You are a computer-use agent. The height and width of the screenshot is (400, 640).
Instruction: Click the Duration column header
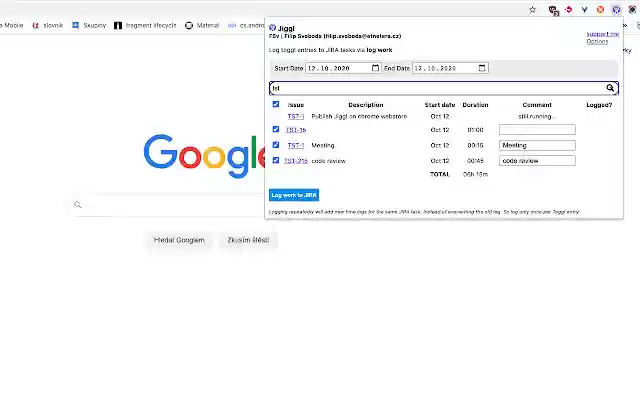pyautogui.click(x=475, y=105)
